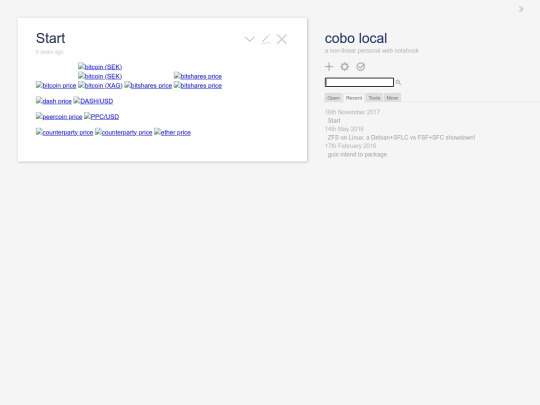Follow the PPC/USD link
This screenshot has height=405, width=540.
[101, 116]
